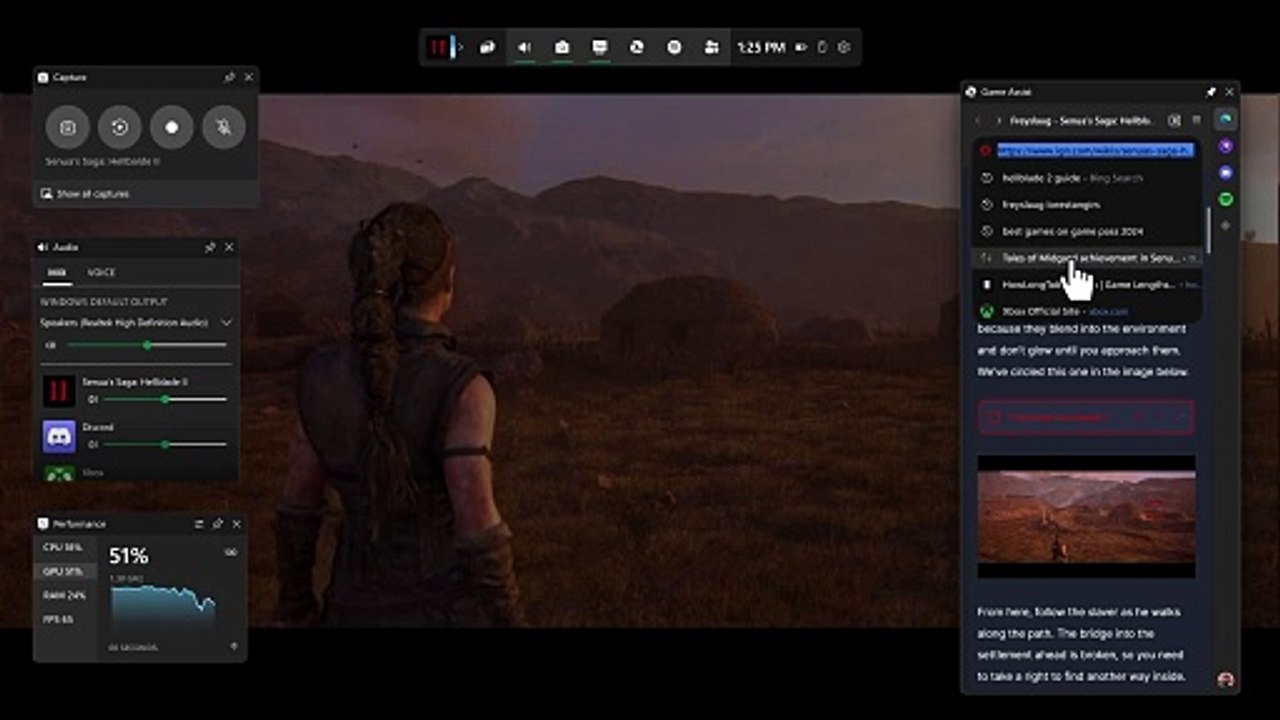Viewport: 1280px width, 720px height.
Task: Select RAM metric in Performance widget
Action: pyautogui.click(x=63, y=595)
